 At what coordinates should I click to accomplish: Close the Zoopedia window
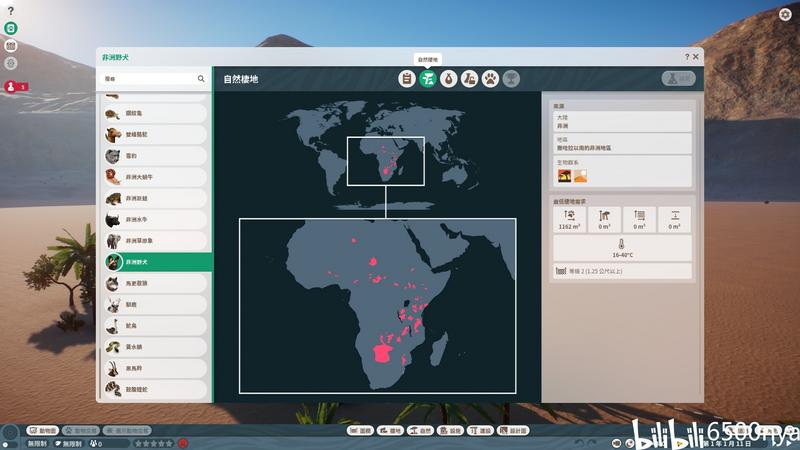[x=695, y=57]
